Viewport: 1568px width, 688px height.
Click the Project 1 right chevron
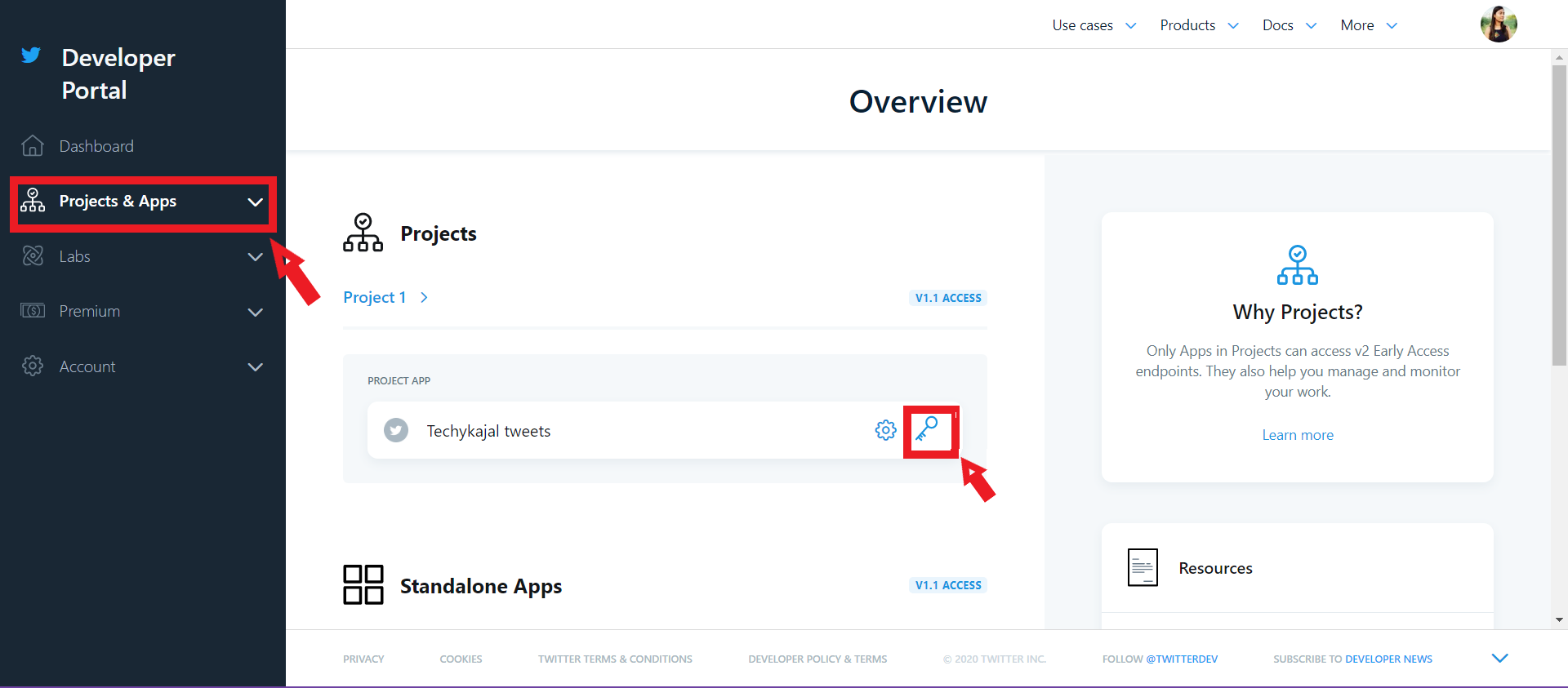[424, 297]
